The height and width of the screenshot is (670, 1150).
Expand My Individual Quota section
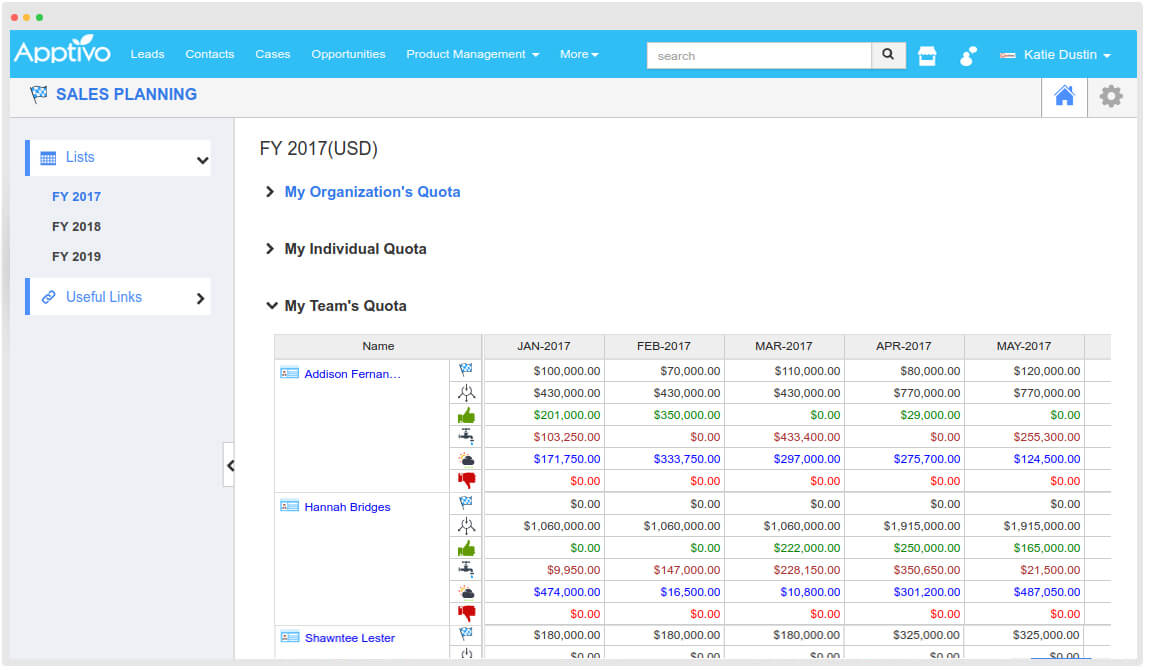(354, 249)
